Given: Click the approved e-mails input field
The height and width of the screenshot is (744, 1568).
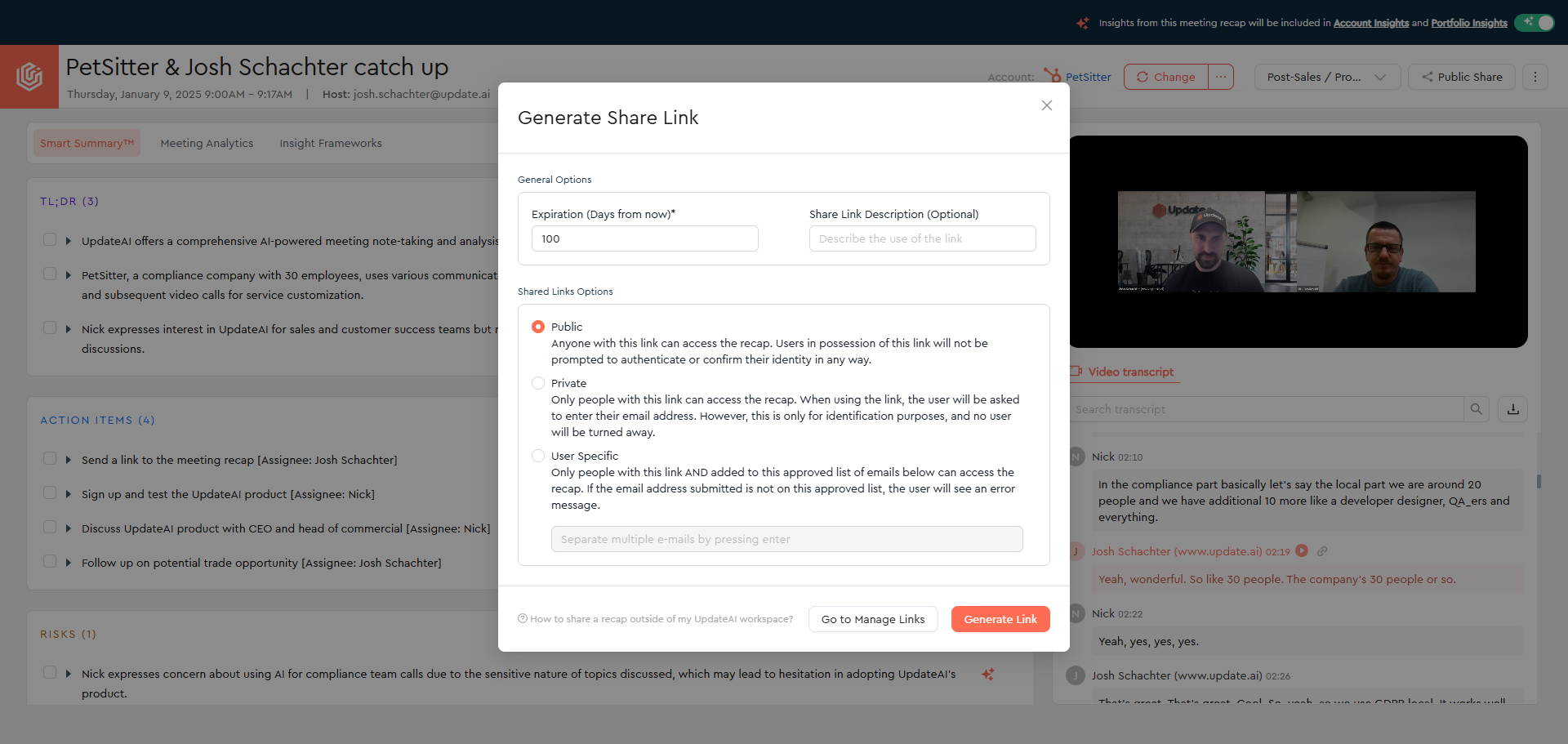Looking at the screenshot, I should (x=787, y=539).
